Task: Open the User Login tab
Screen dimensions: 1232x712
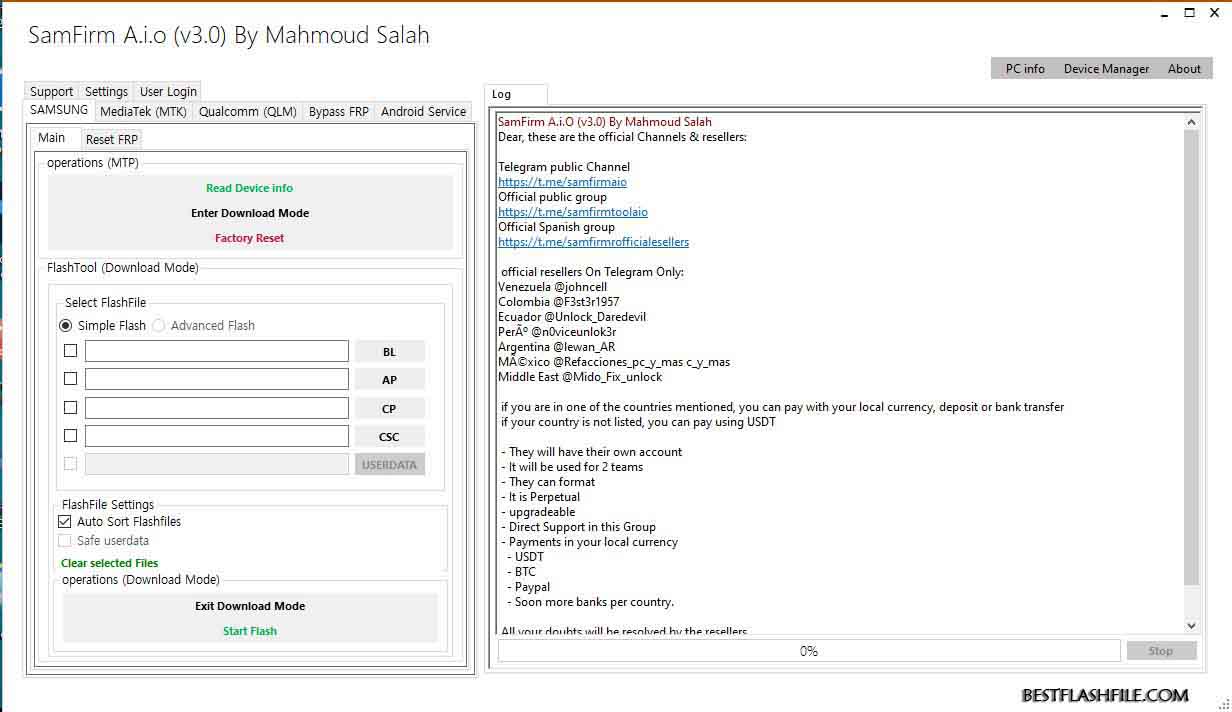Action: pos(168,91)
